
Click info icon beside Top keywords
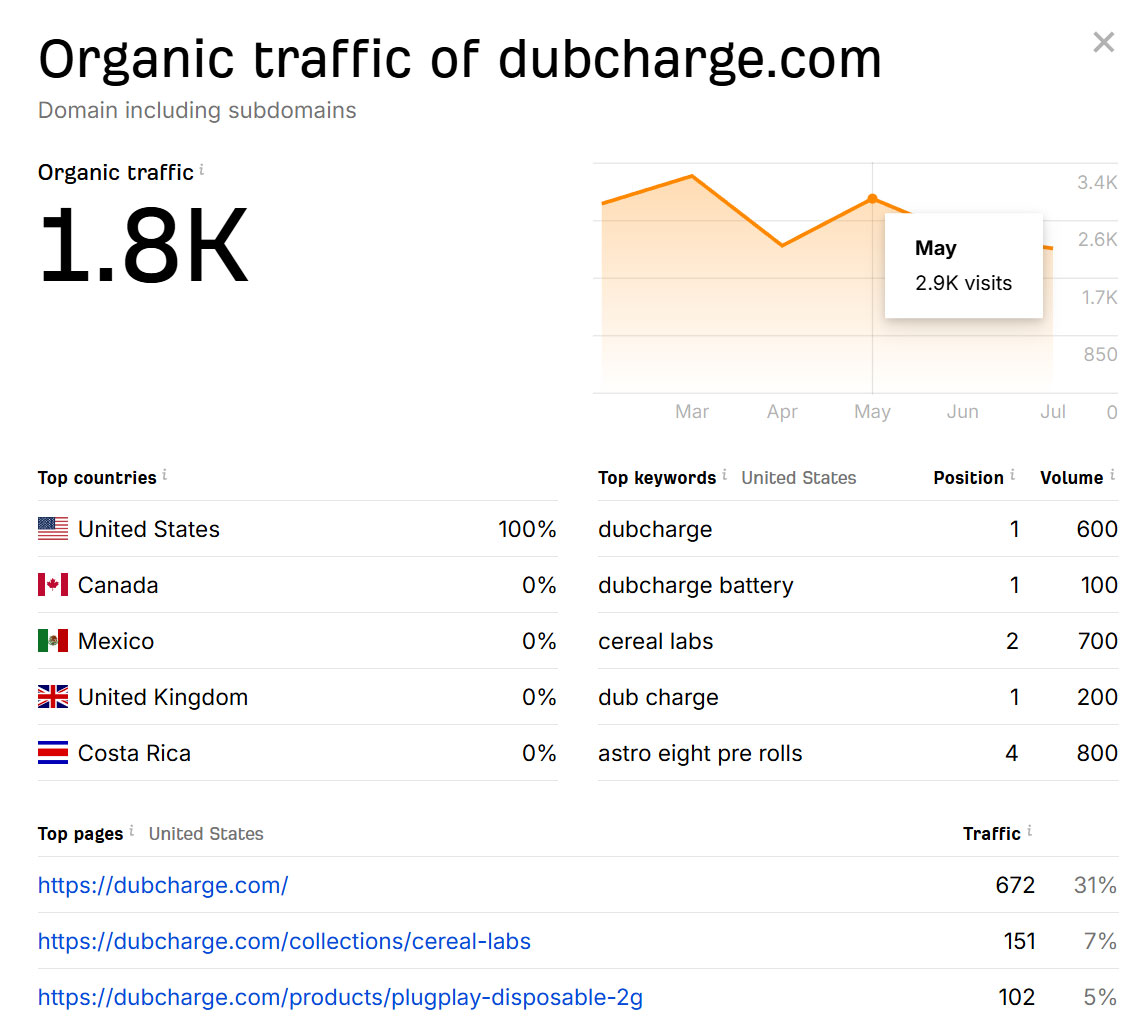coord(724,475)
